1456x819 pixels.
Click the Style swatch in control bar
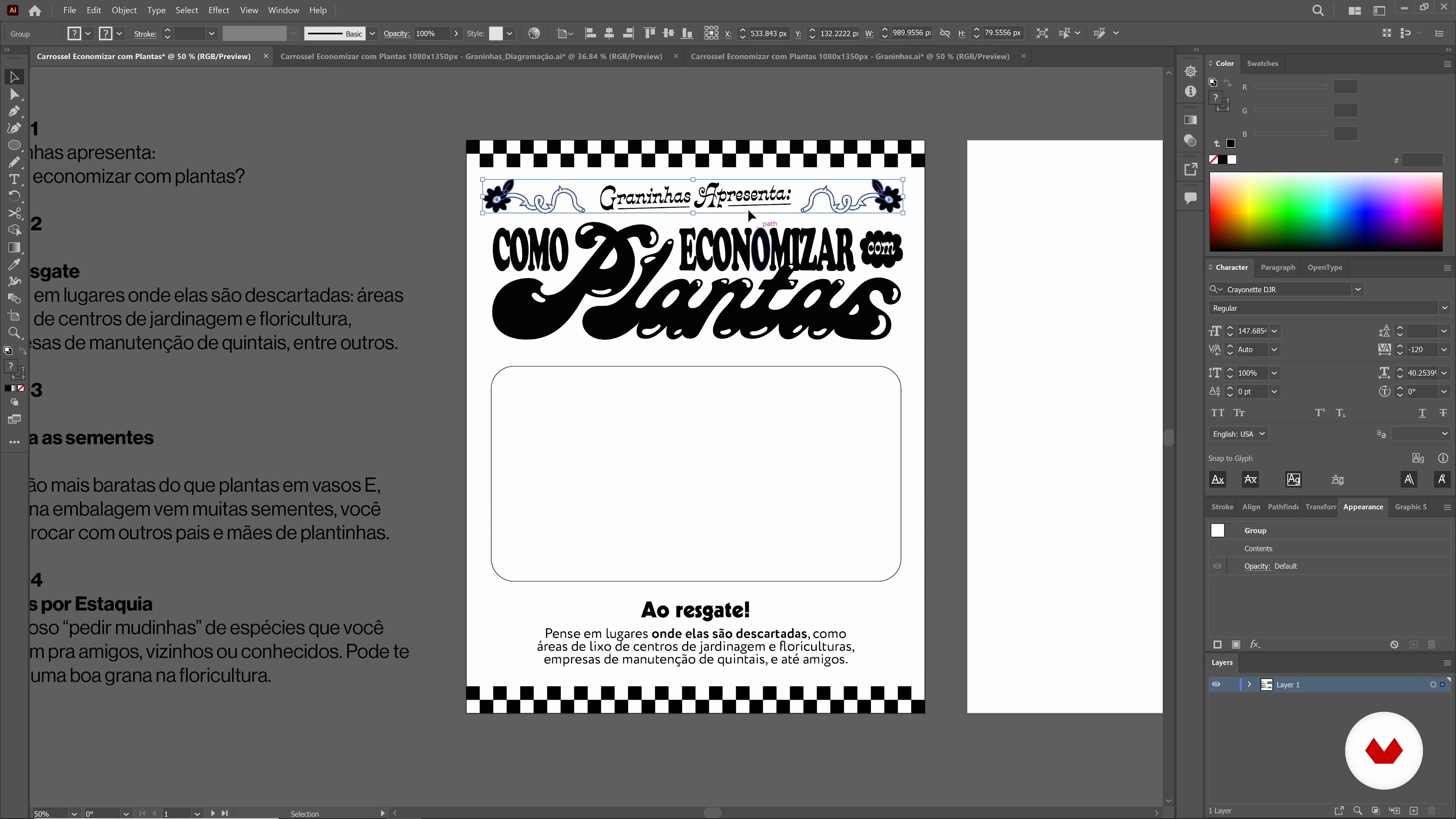point(496,33)
